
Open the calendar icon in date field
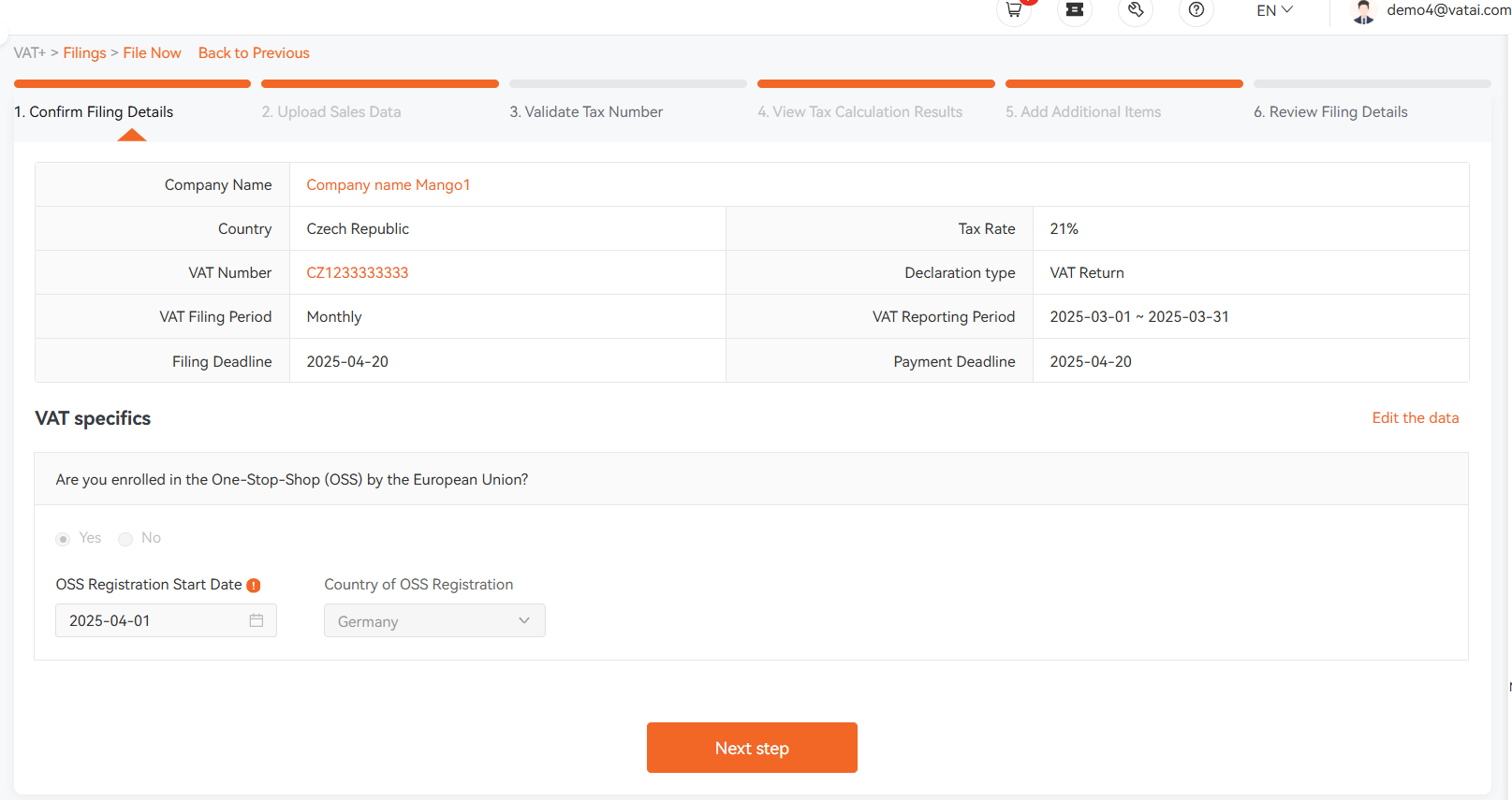pyautogui.click(x=257, y=620)
